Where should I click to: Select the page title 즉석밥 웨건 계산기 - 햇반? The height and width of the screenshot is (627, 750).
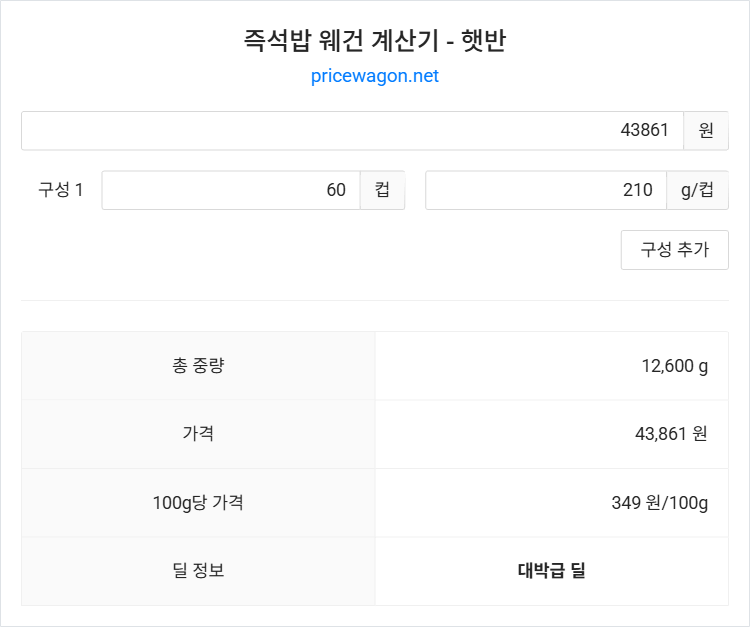pos(375,40)
